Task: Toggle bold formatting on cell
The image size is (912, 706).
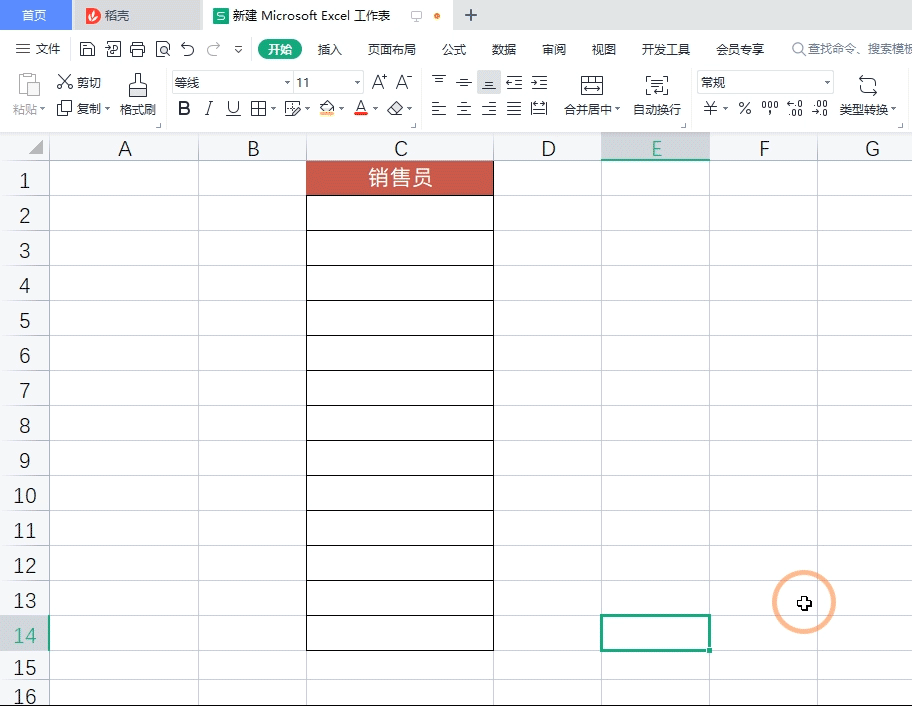Action: (x=183, y=108)
